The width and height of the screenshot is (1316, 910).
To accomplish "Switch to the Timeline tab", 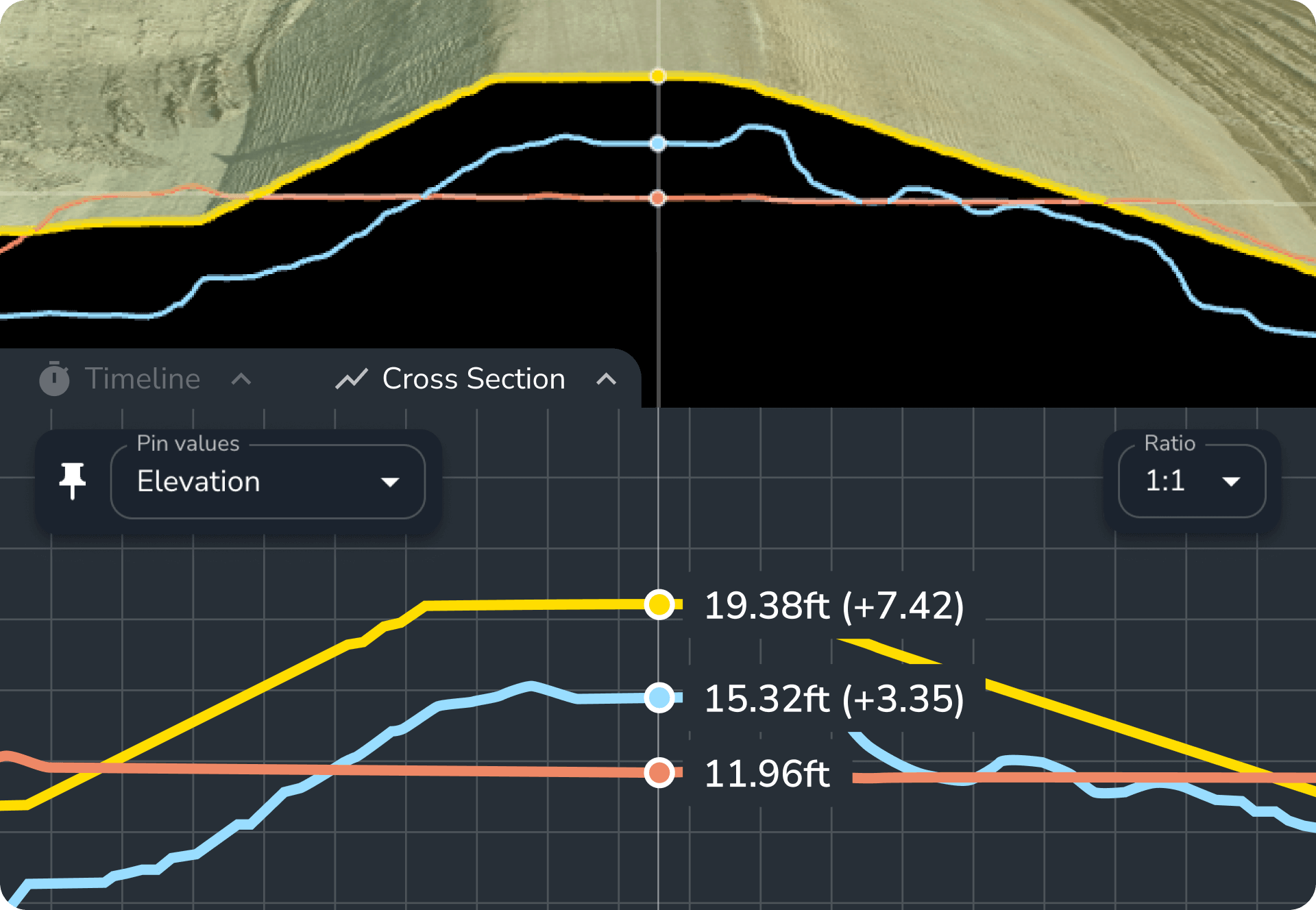I will (142, 378).
